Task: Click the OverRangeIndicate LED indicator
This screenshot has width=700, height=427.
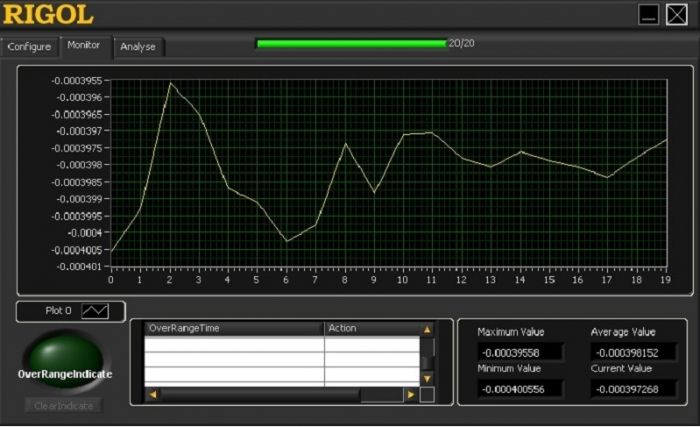Action: pyautogui.click(x=63, y=360)
